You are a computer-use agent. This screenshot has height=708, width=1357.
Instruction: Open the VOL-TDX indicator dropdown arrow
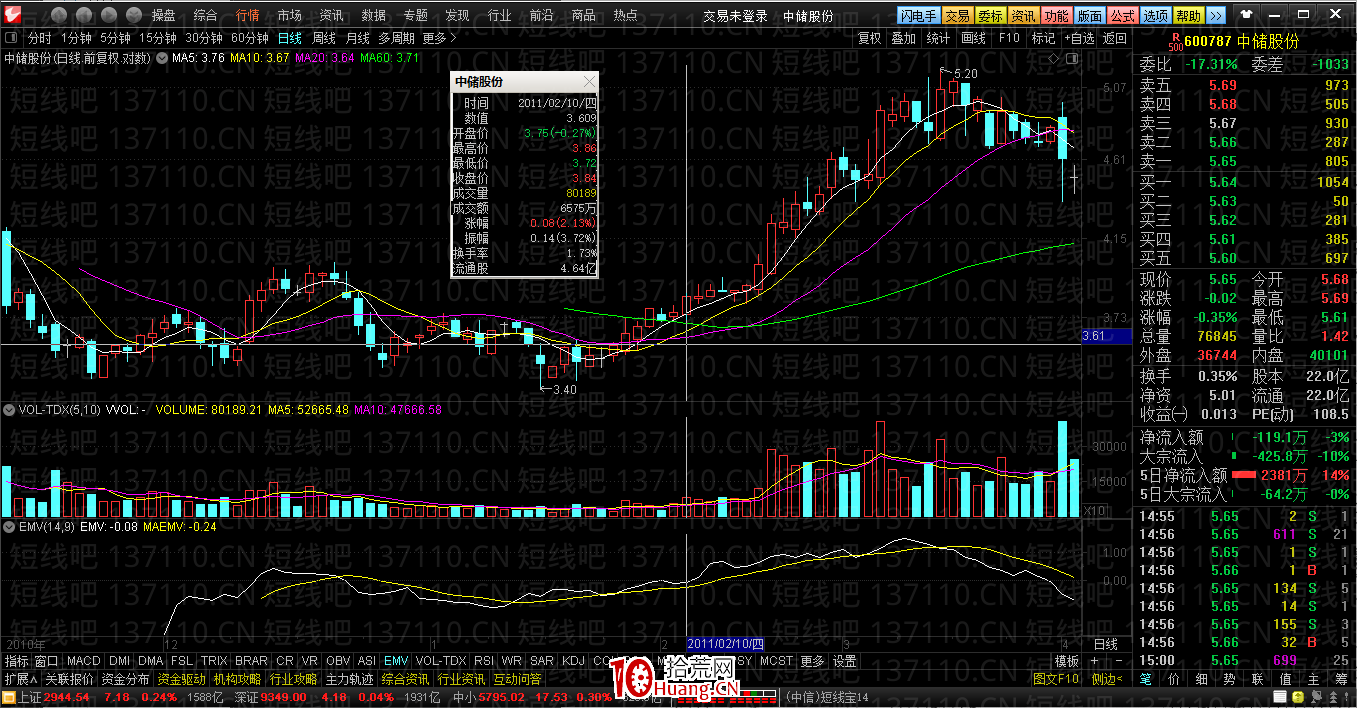pyautogui.click(x=10, y=409)
